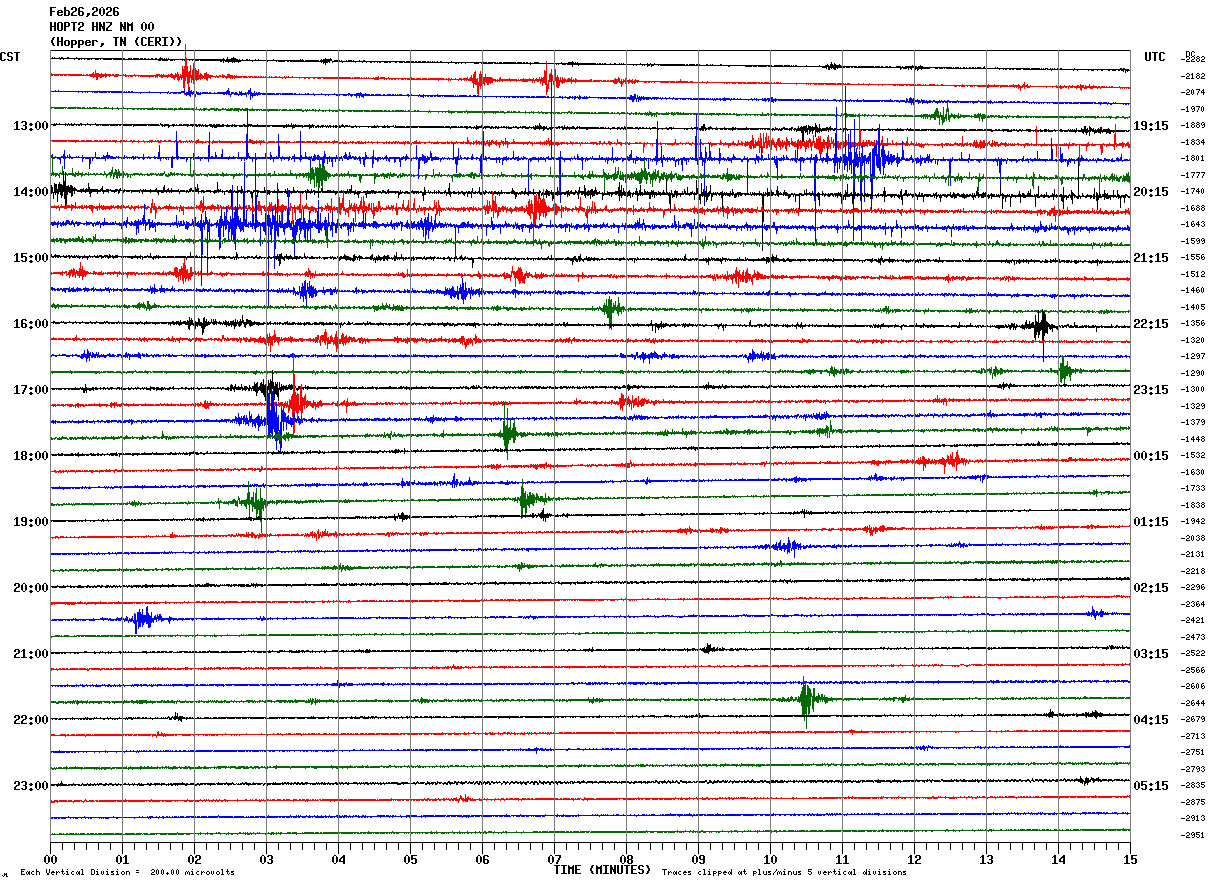Viewport: 1210px width, 886px height.
Task: Click the station header 'HOPT2 HNZ NM 00'
Action: [102, 27]
